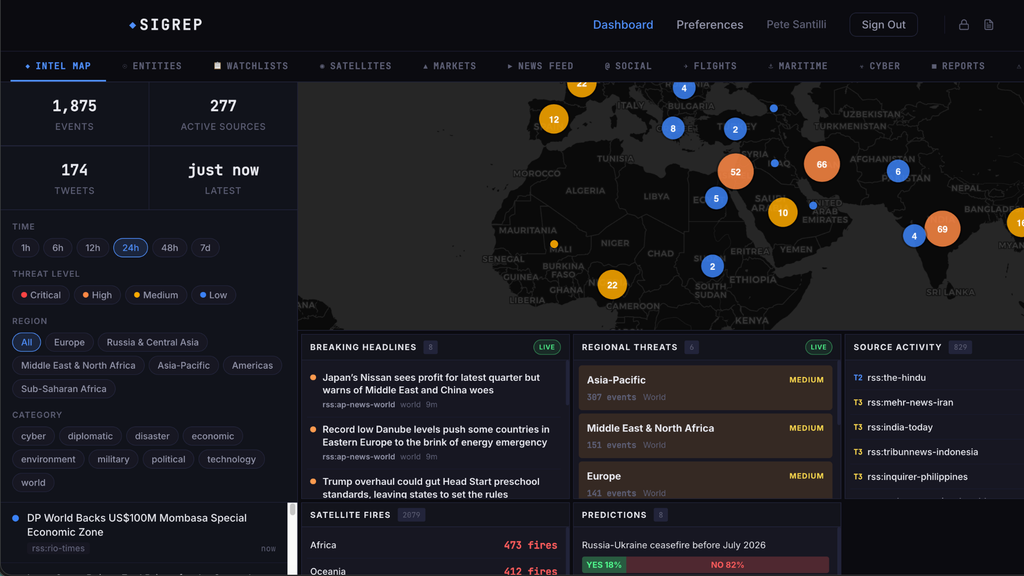
Task: Open the orange 52 cluster marker
Action: pos(735,172)
